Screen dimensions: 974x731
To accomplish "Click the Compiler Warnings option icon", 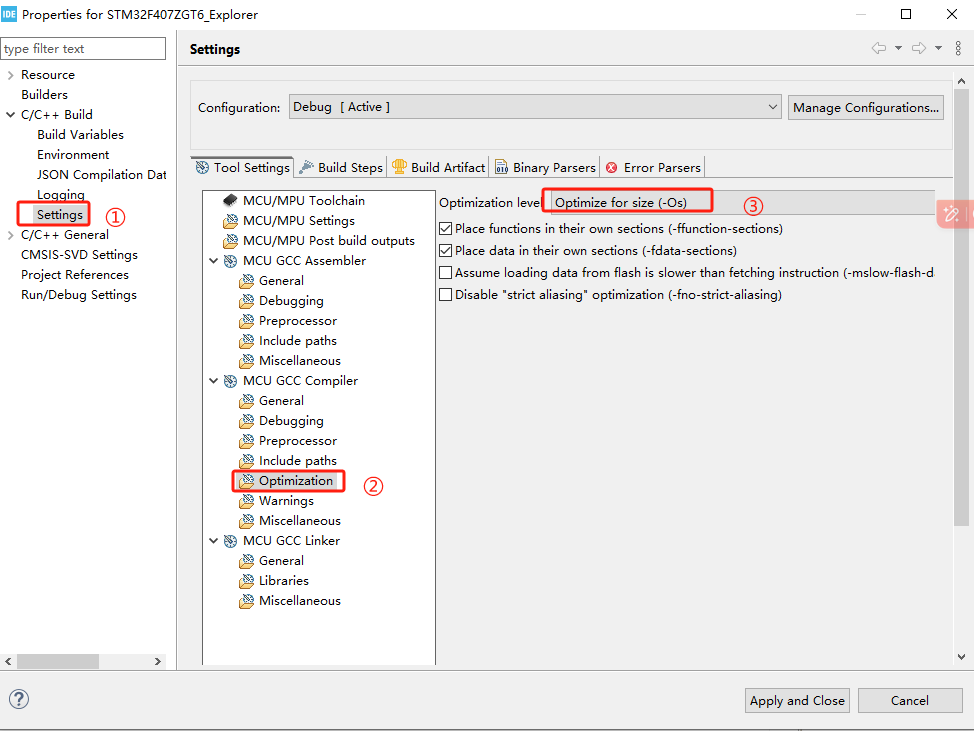I will click(x=247, y=501).
